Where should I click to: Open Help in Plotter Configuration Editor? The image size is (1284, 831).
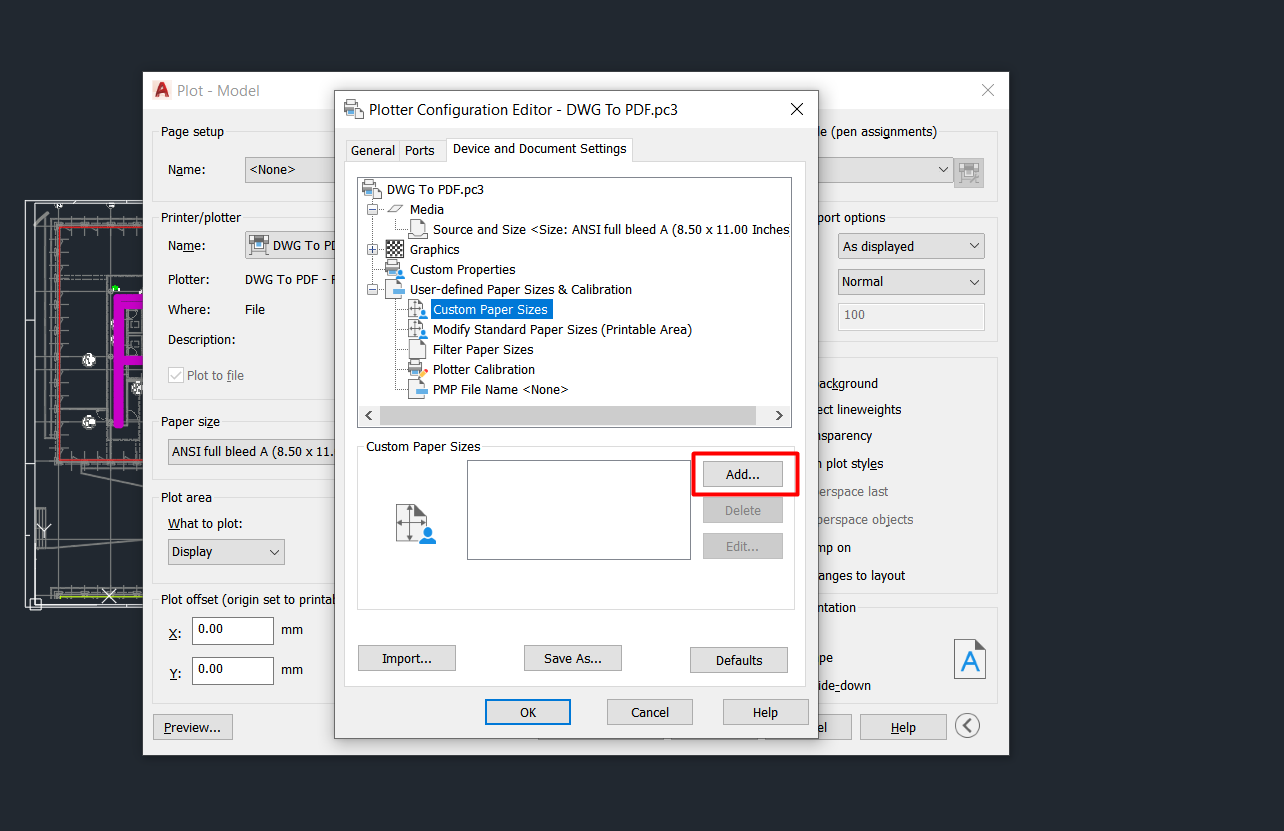pos(765,712)
